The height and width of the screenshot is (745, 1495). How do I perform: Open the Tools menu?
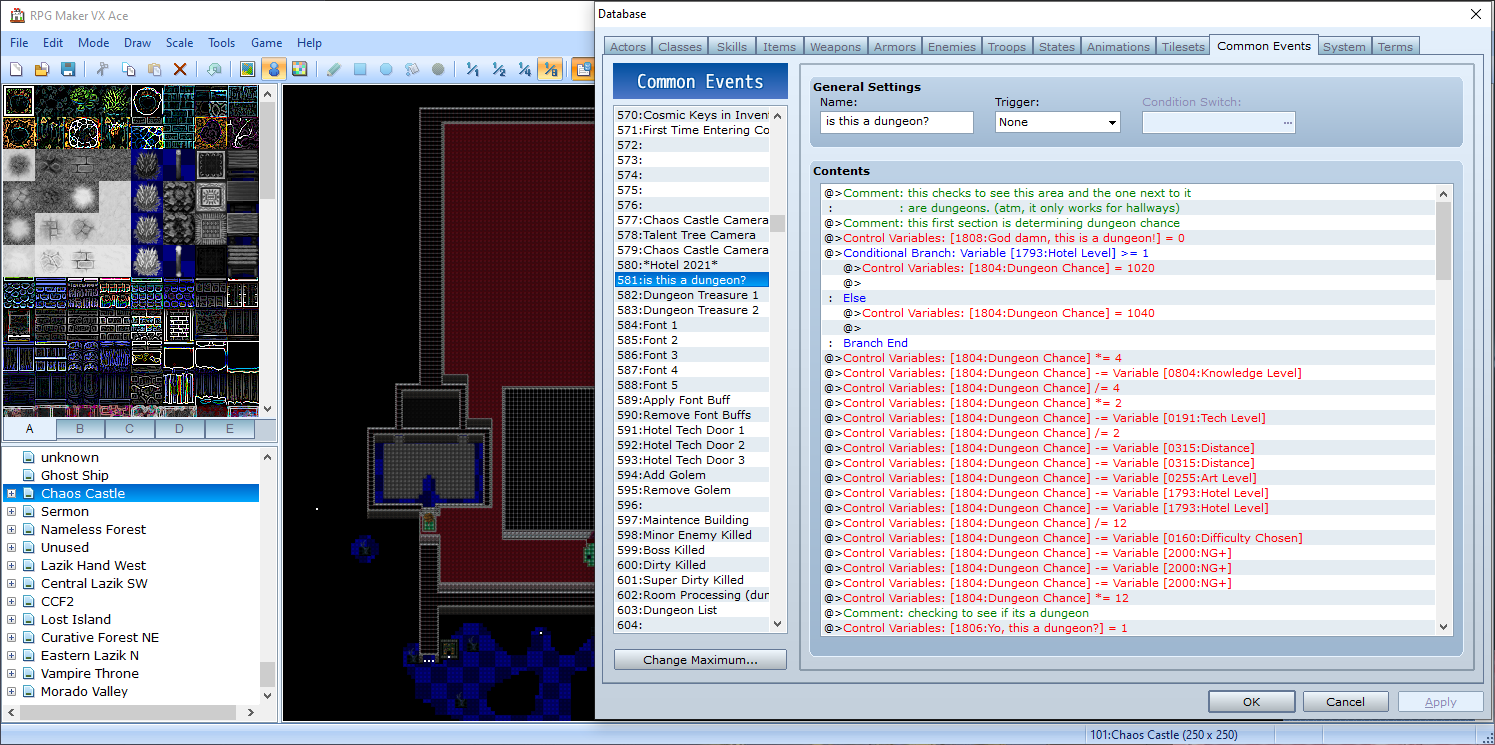(222, 43)
